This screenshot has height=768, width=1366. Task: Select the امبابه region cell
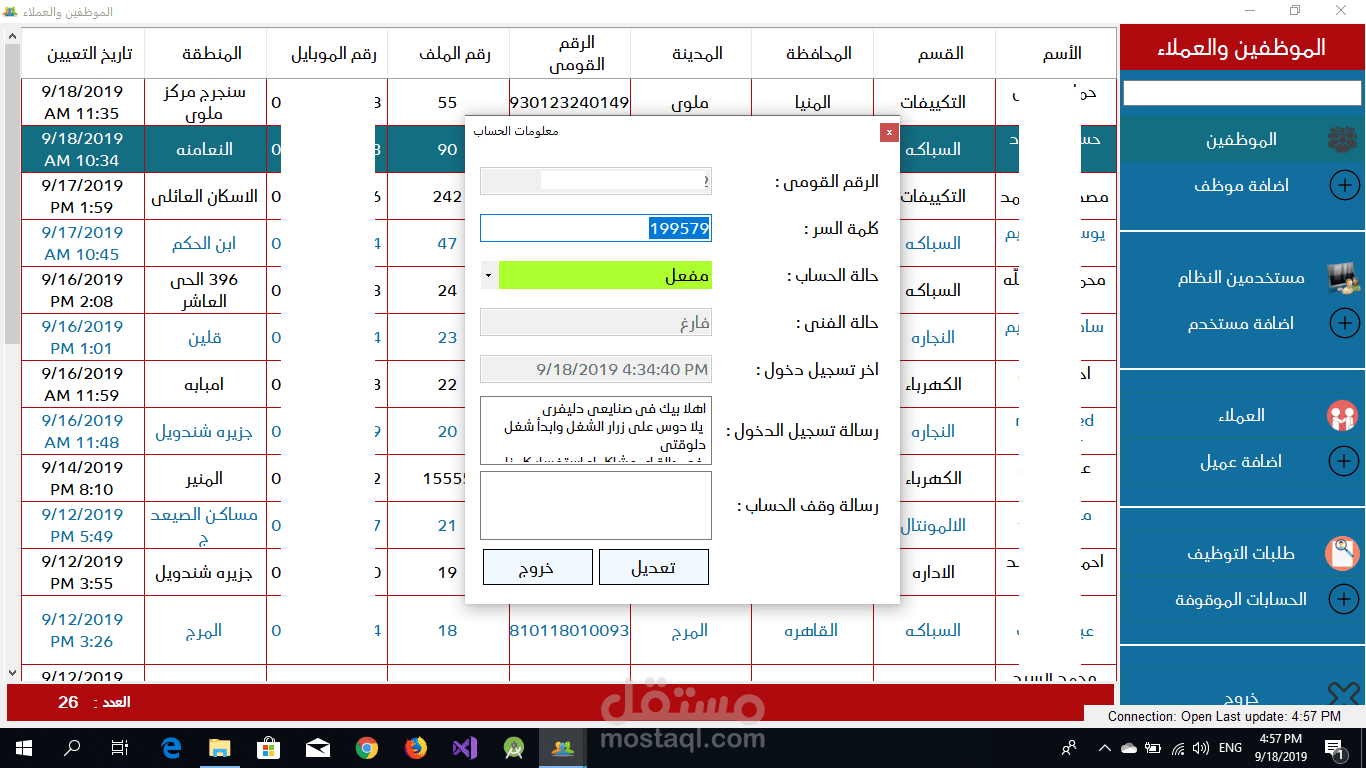pos(206,384)
